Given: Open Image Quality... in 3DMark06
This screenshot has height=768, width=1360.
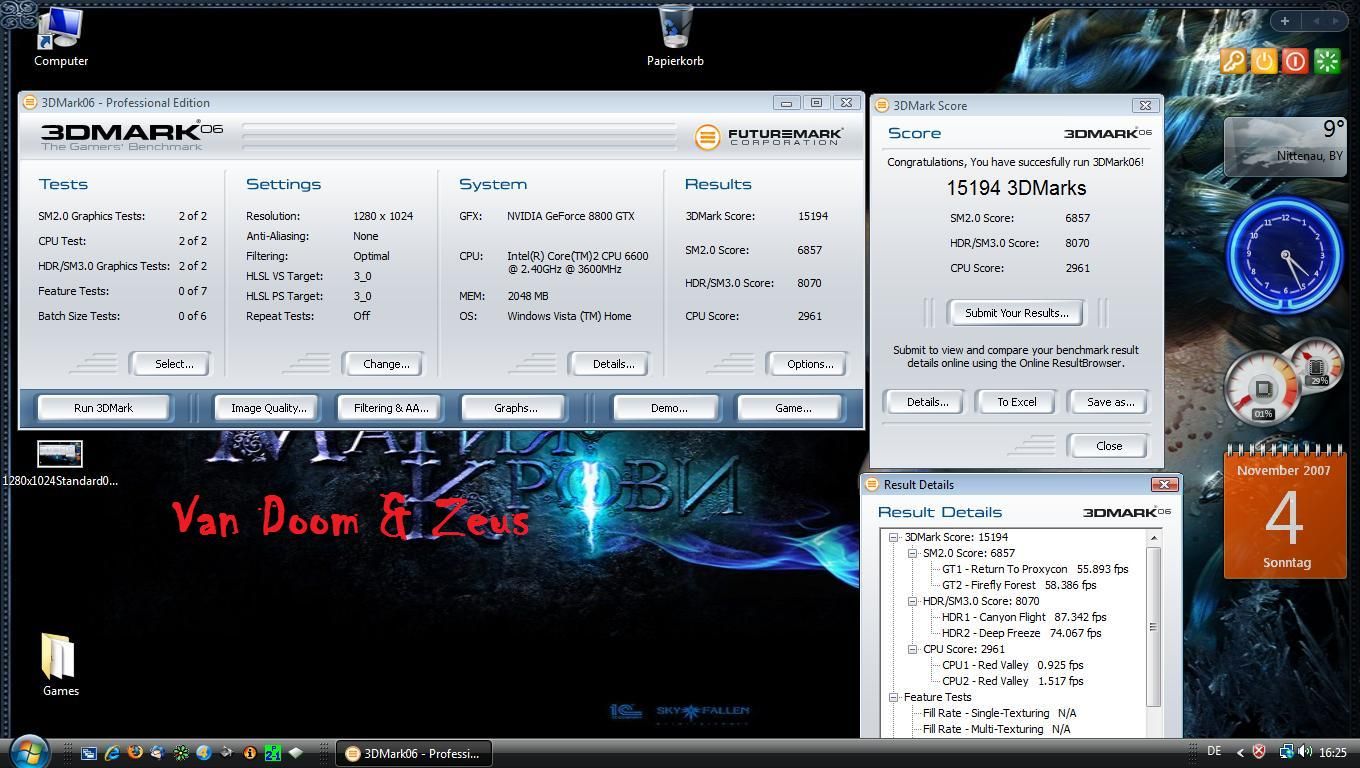Looking at the screenshot, I should [268, 408].
